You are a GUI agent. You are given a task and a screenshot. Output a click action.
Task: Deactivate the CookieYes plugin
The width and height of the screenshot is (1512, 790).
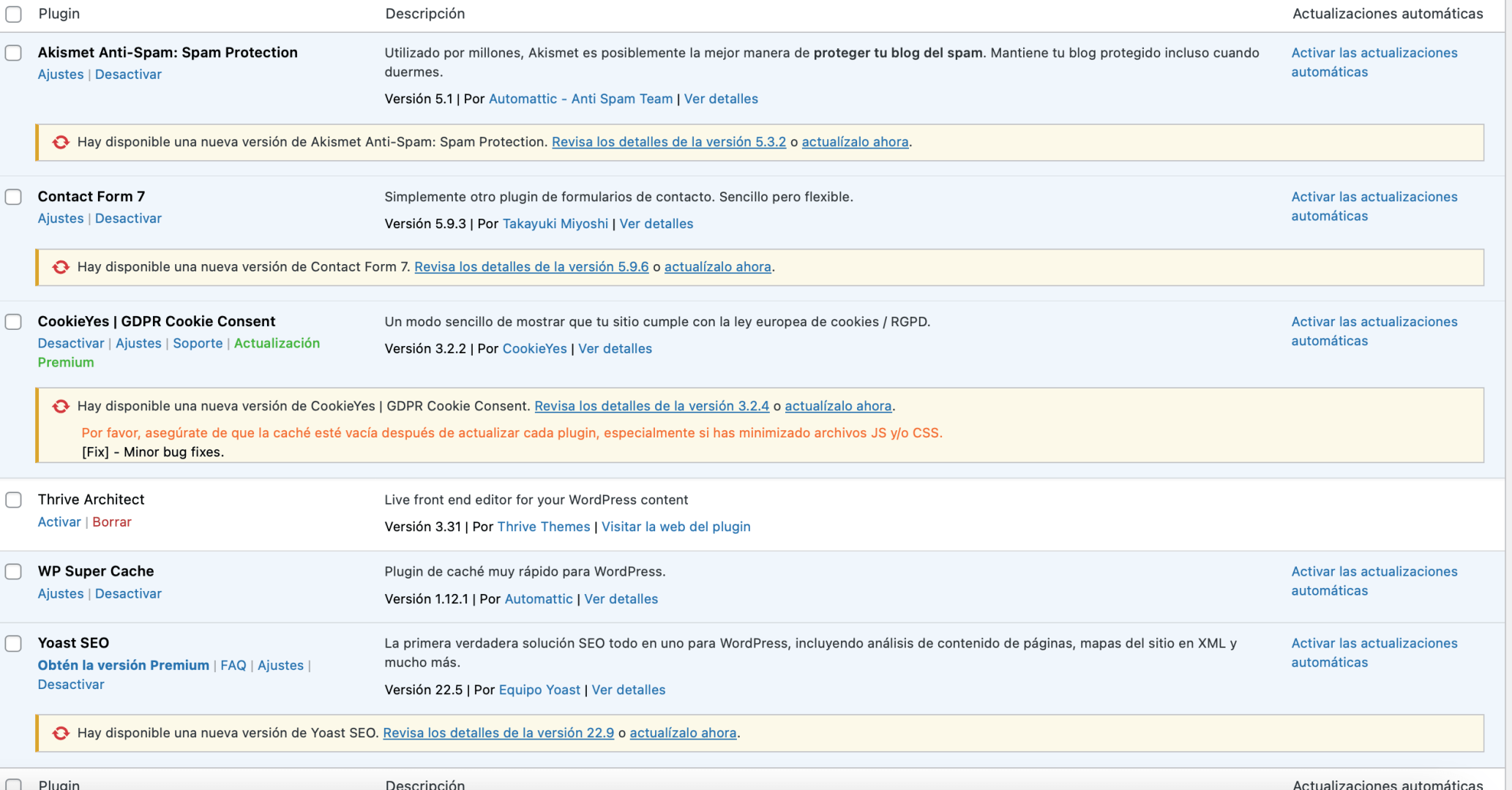(71, 344)
